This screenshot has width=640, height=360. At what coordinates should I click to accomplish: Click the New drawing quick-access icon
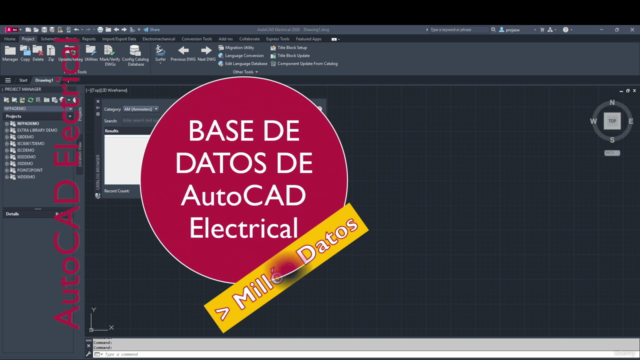28,30
